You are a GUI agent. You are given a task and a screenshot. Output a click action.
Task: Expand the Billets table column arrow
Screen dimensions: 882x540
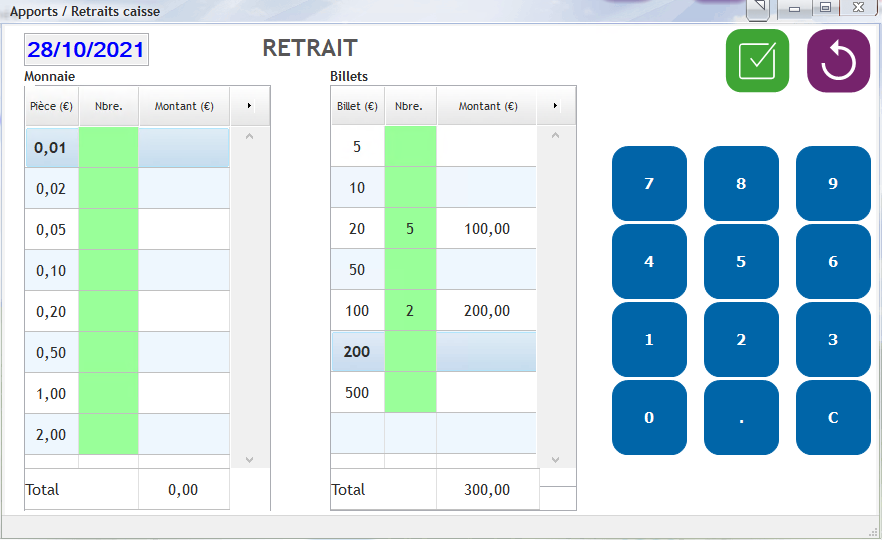[x=555, y=106]
